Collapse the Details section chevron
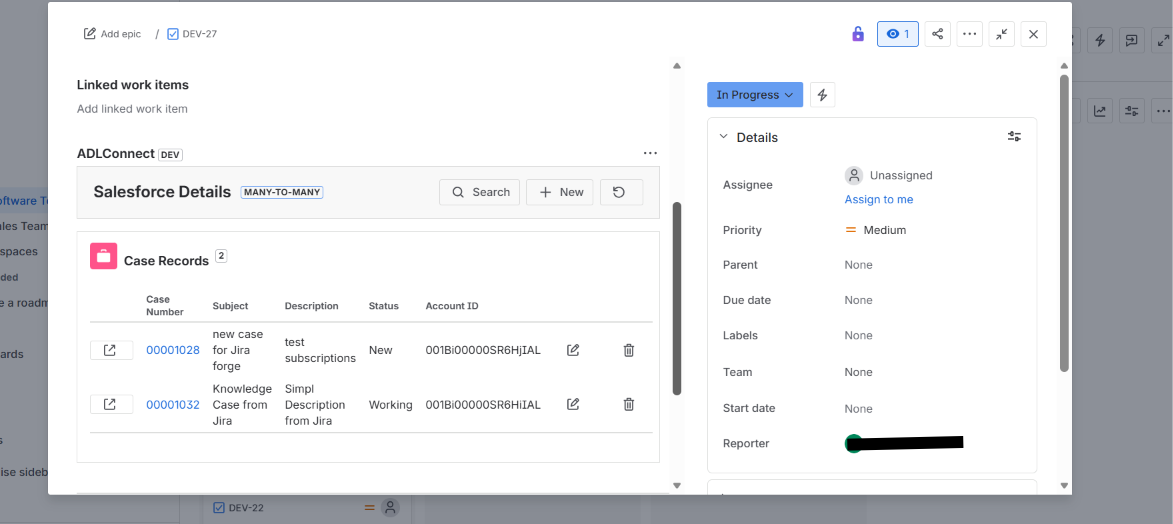The width and height of the screenshot is (1173, 524). click(723, 137)
